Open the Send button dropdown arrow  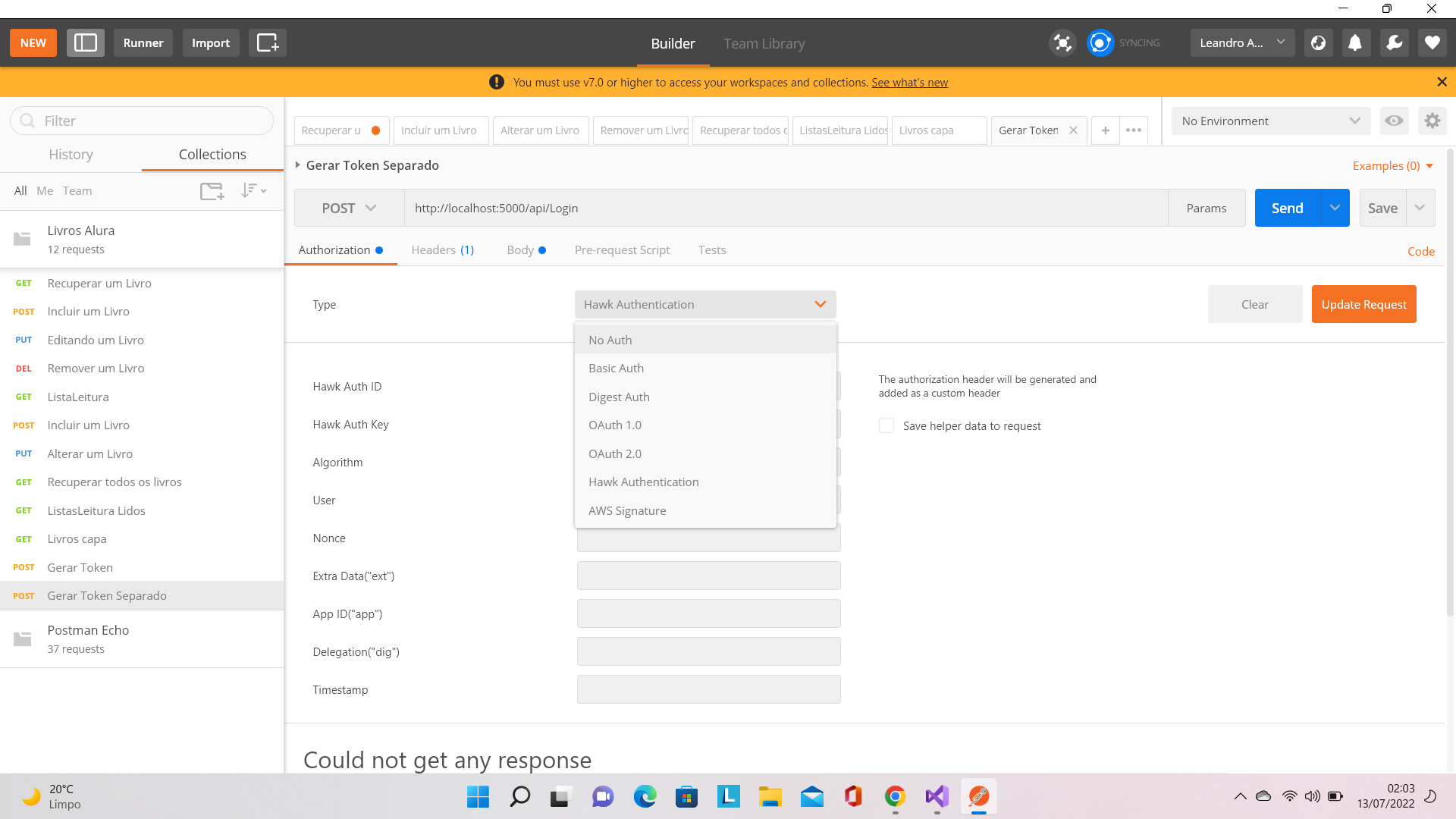click(1335, 208)
